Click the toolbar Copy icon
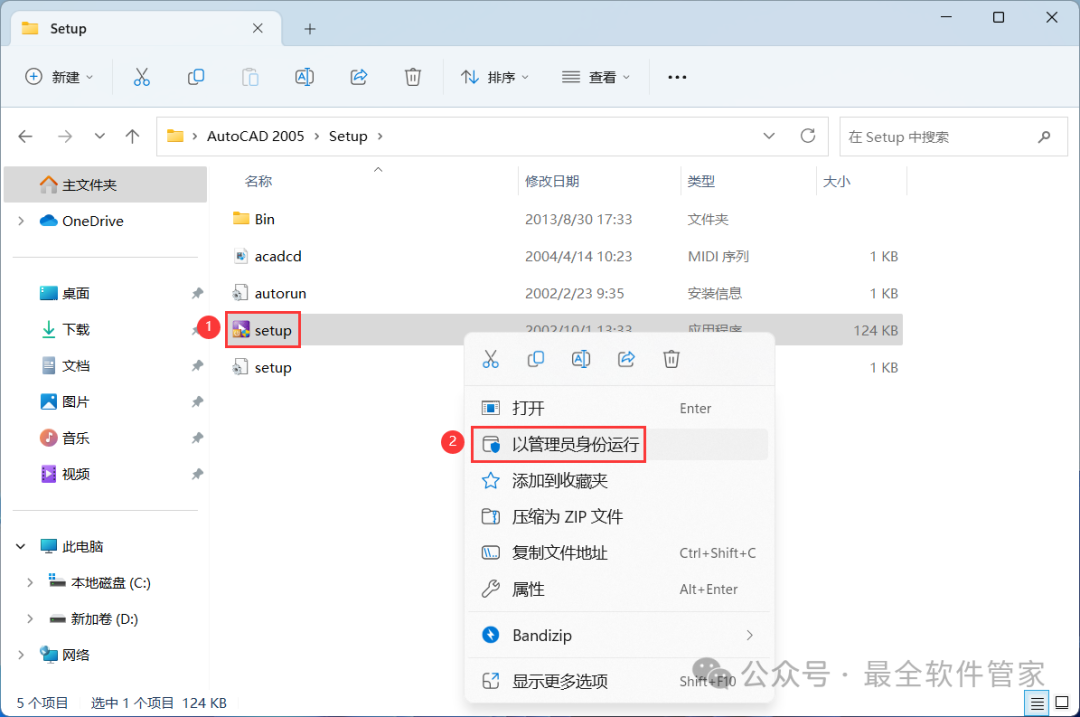This screenshot has width=1080, height=717. [x=196, y=77]
